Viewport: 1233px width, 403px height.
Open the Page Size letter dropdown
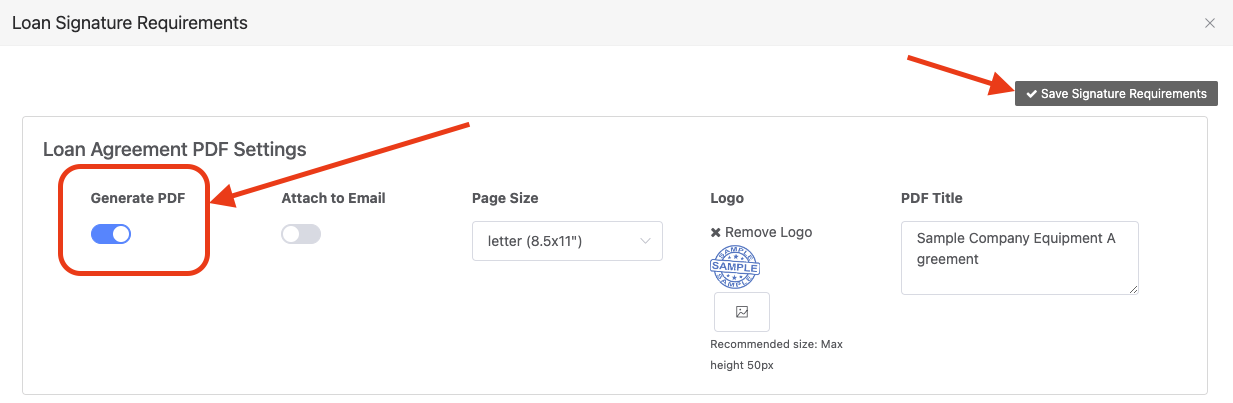click(567, 241)
